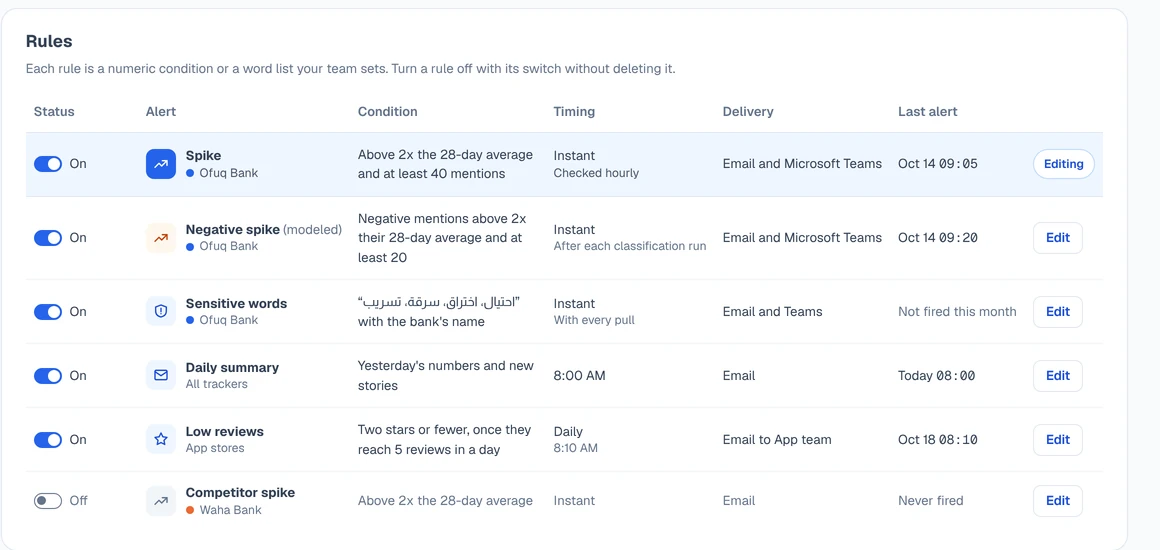The height and width of the screenshot is (550, 1160).
Task: Click 'Yesterday's numbers and new stories' condition
Action: click(446, 376)
